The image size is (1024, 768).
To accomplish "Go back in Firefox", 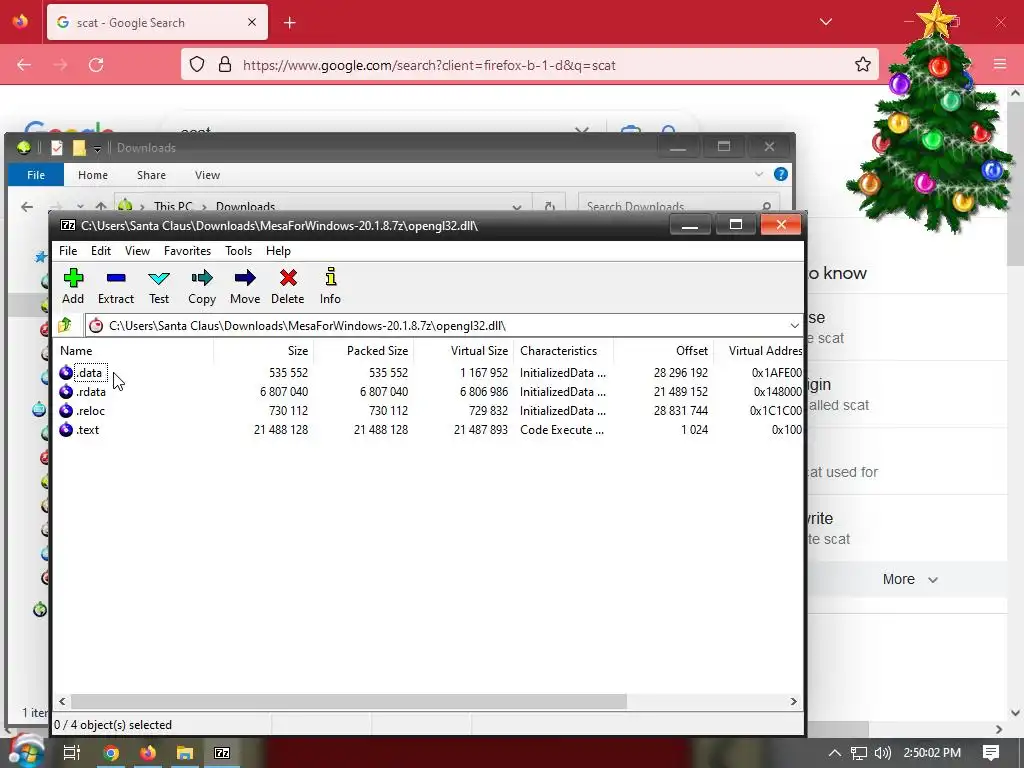I will click(x=24, y=64).
